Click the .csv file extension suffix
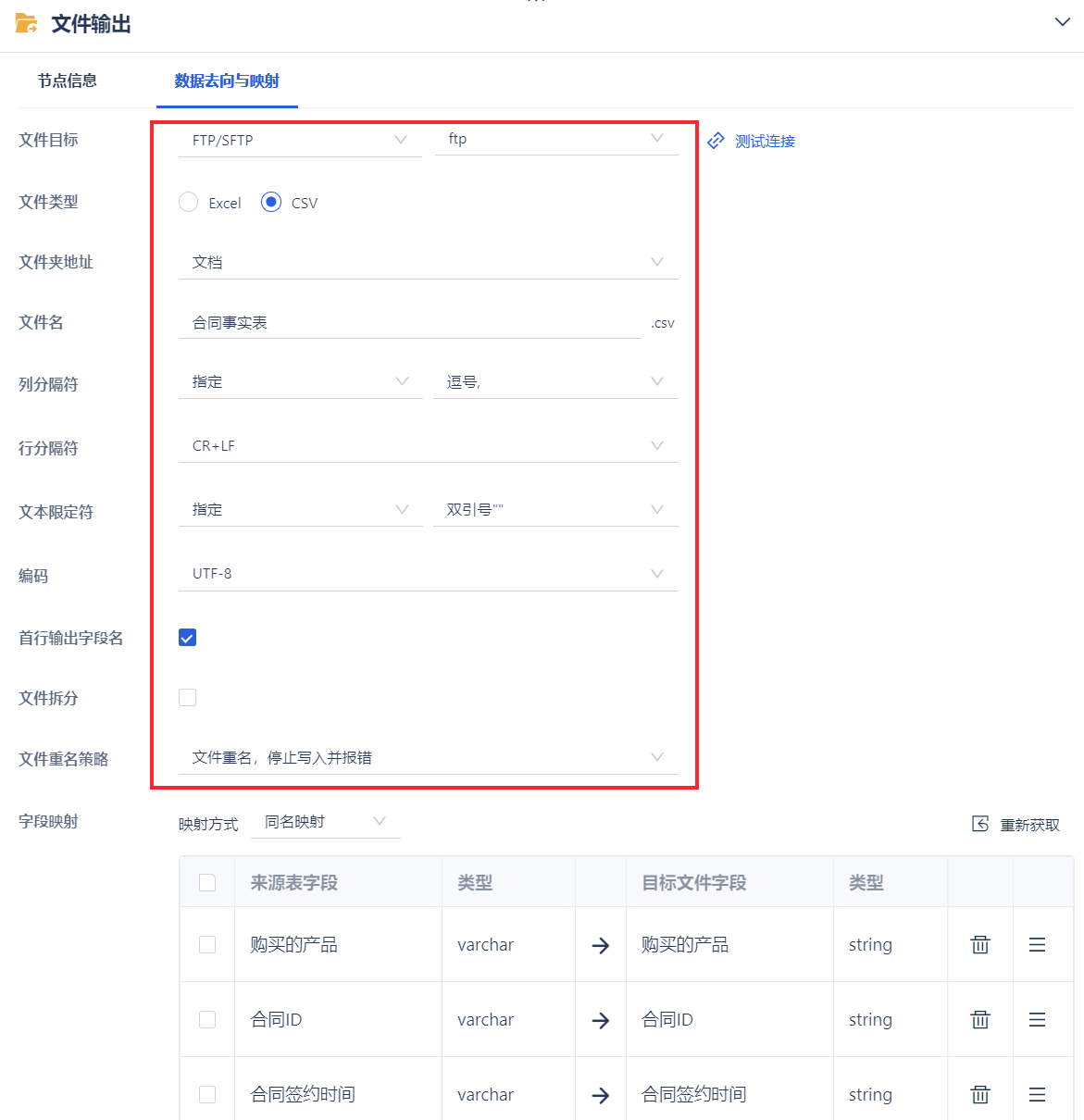Screen dimensions: 1084x1120 click(663, 323)
